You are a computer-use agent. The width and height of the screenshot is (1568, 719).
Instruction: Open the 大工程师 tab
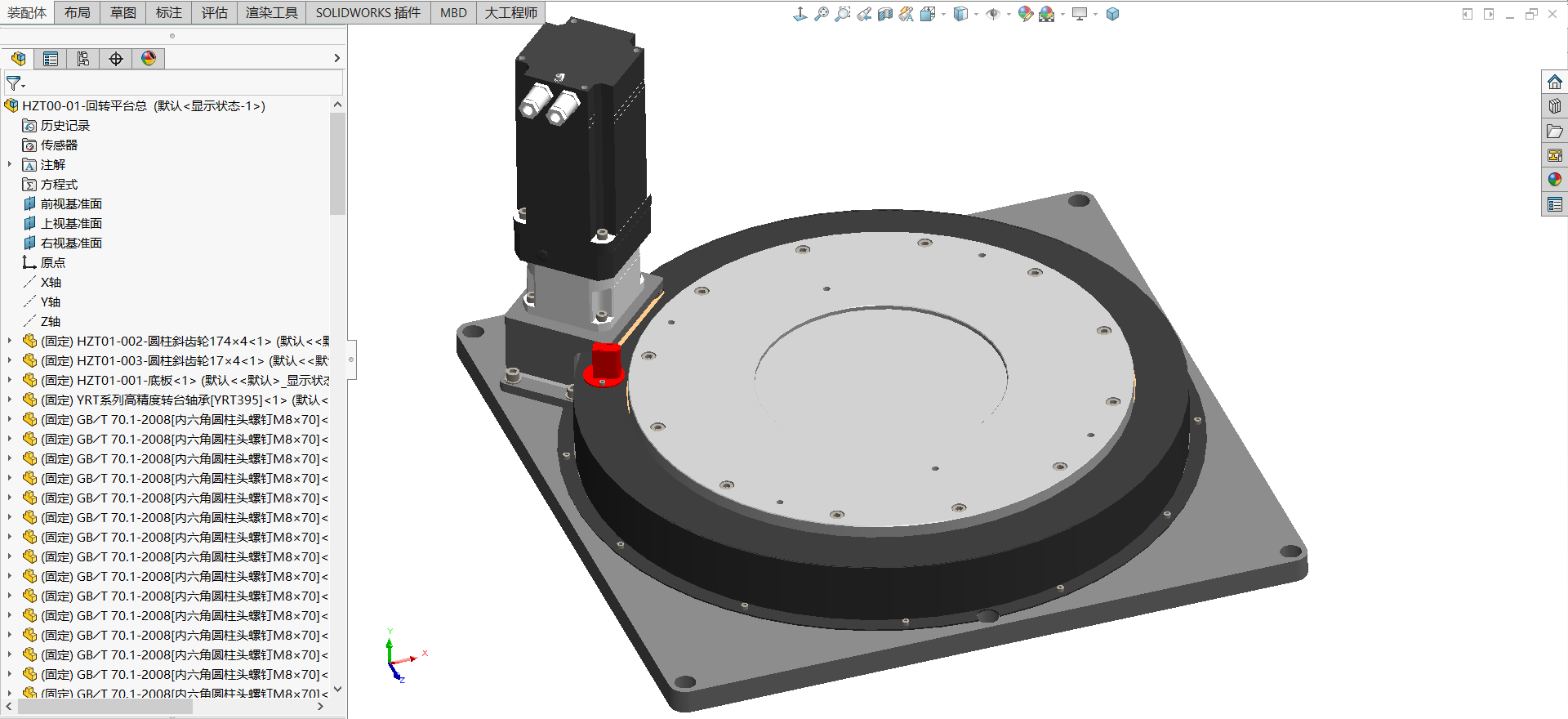pyautogui.click(x=511, y=12)
